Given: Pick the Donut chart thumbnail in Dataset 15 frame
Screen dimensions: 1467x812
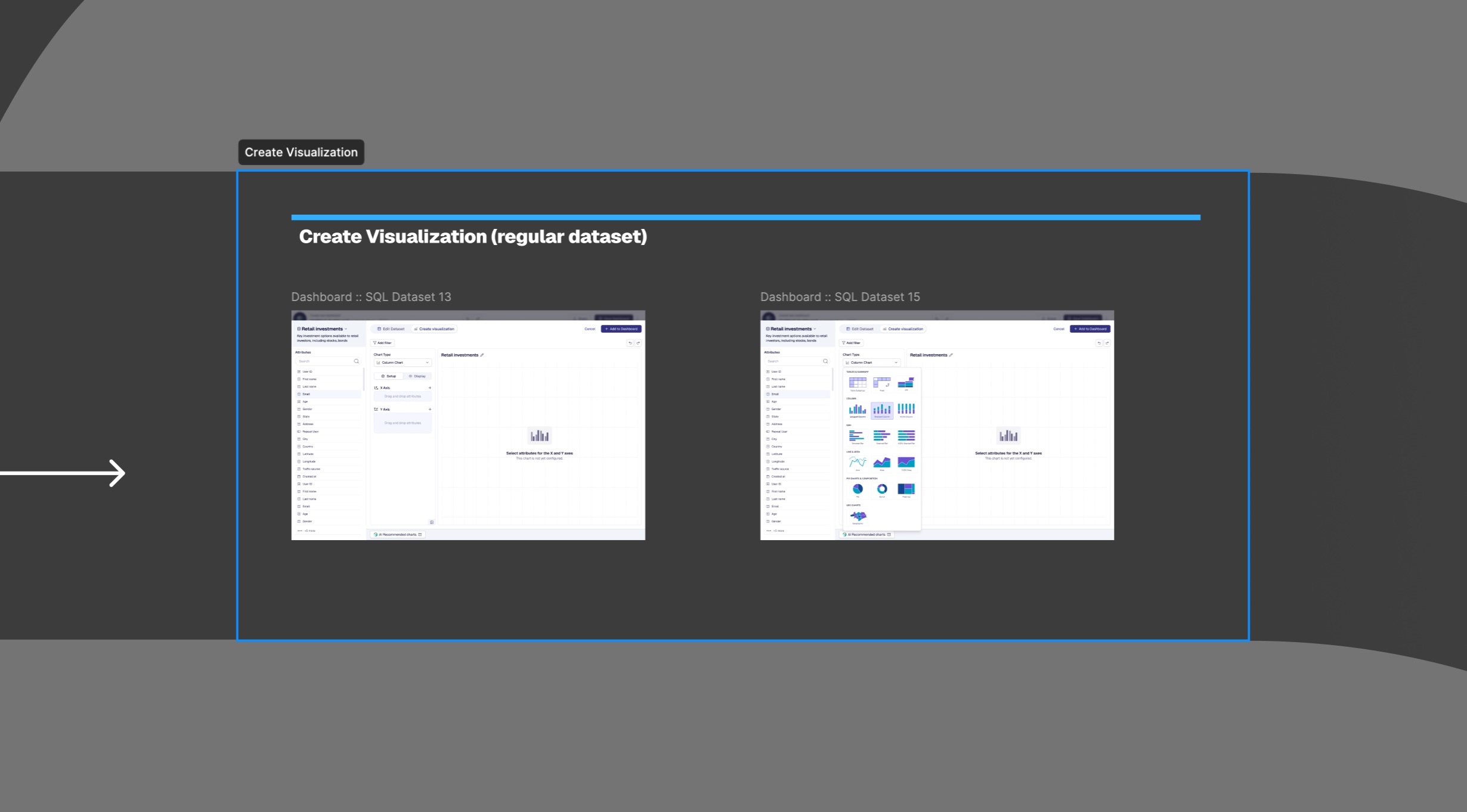Looking at the screenshot, I should (882, 490).
